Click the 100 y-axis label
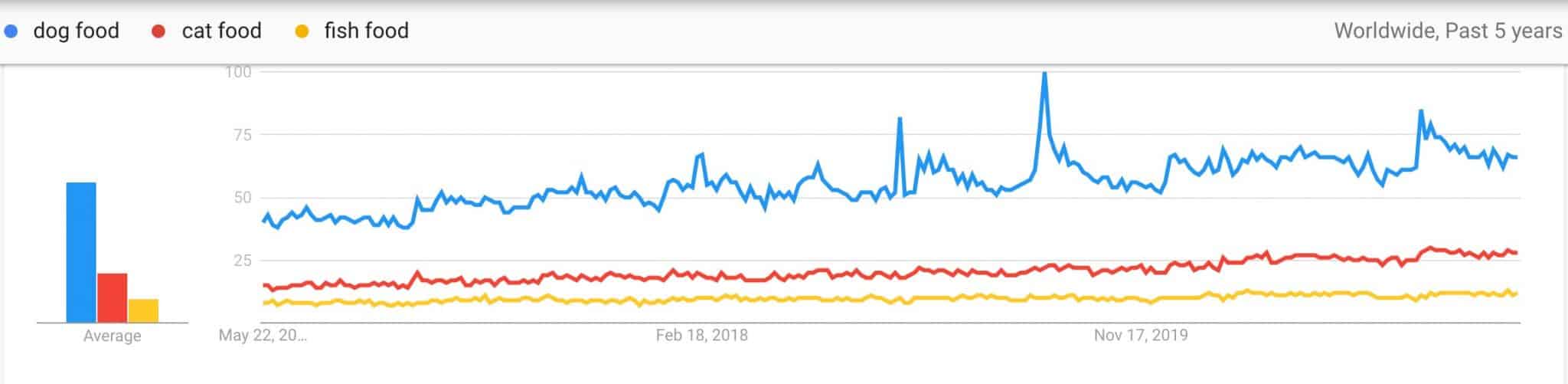 click(238, 72)
